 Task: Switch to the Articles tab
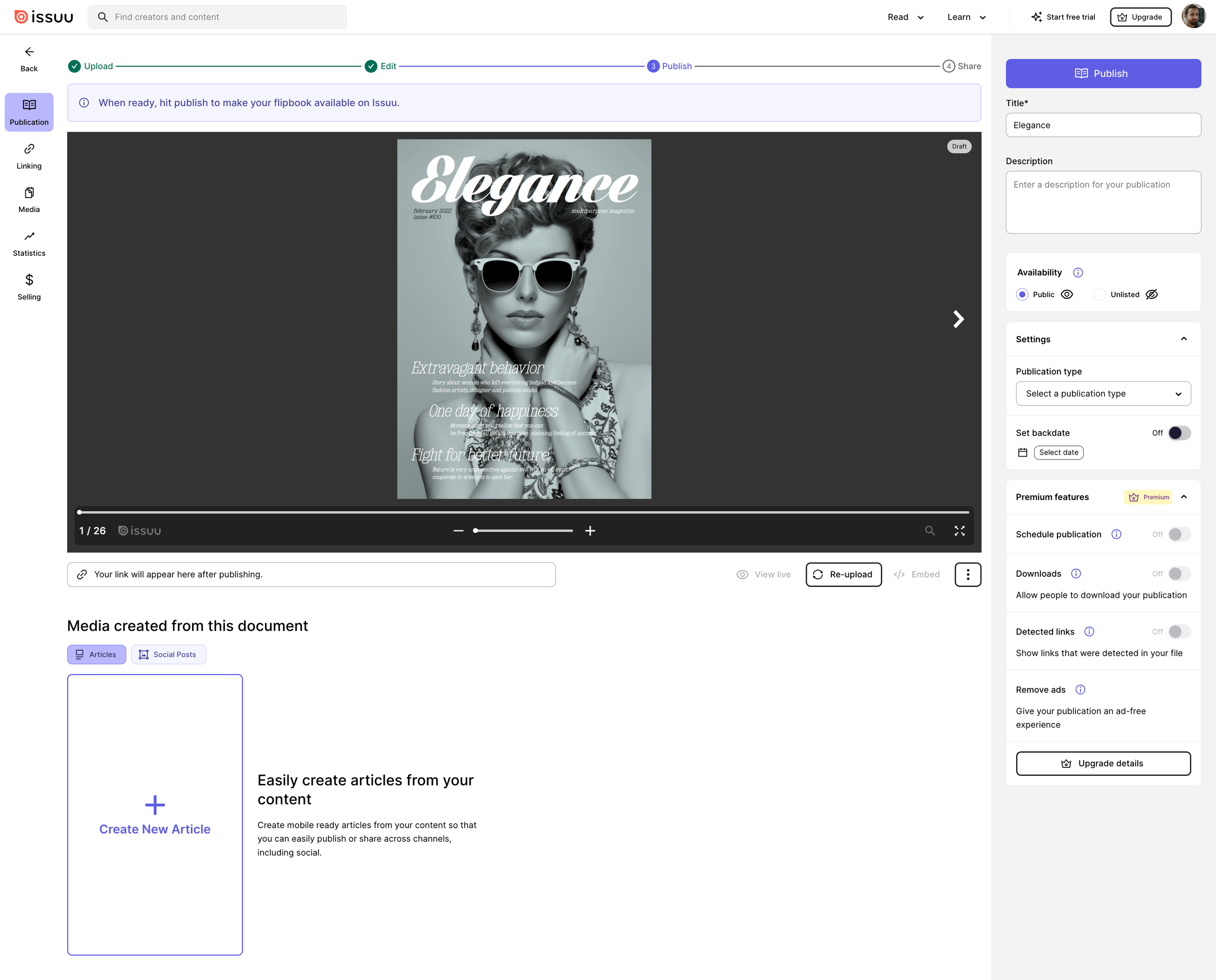(96, 654)
